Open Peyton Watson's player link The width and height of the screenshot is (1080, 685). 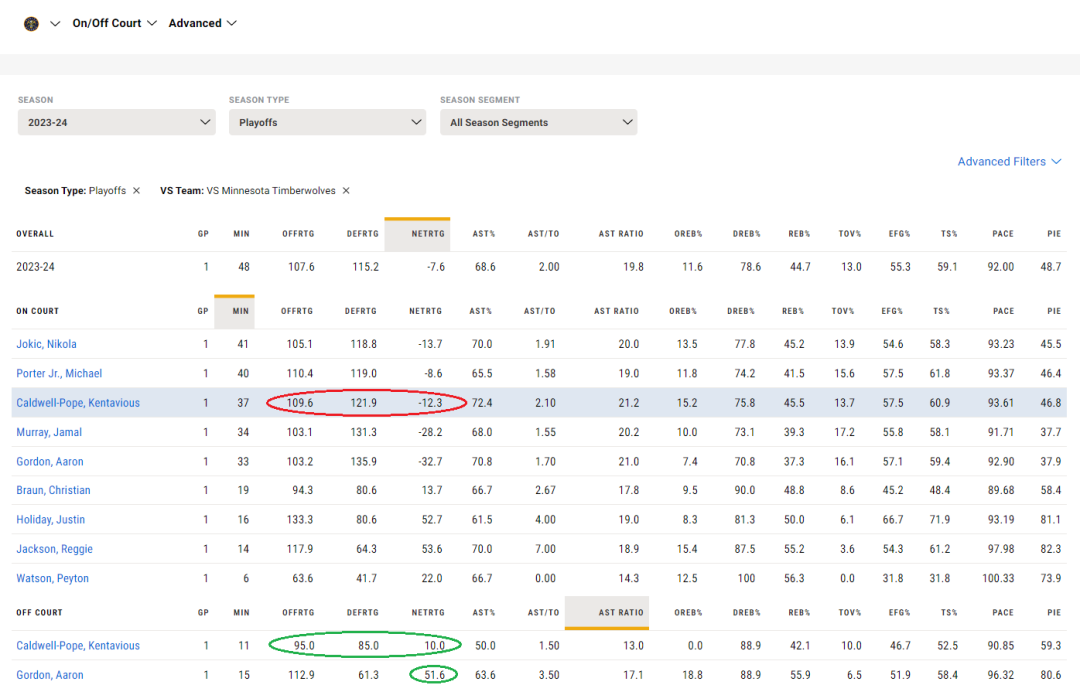click(x=52, y=578)
